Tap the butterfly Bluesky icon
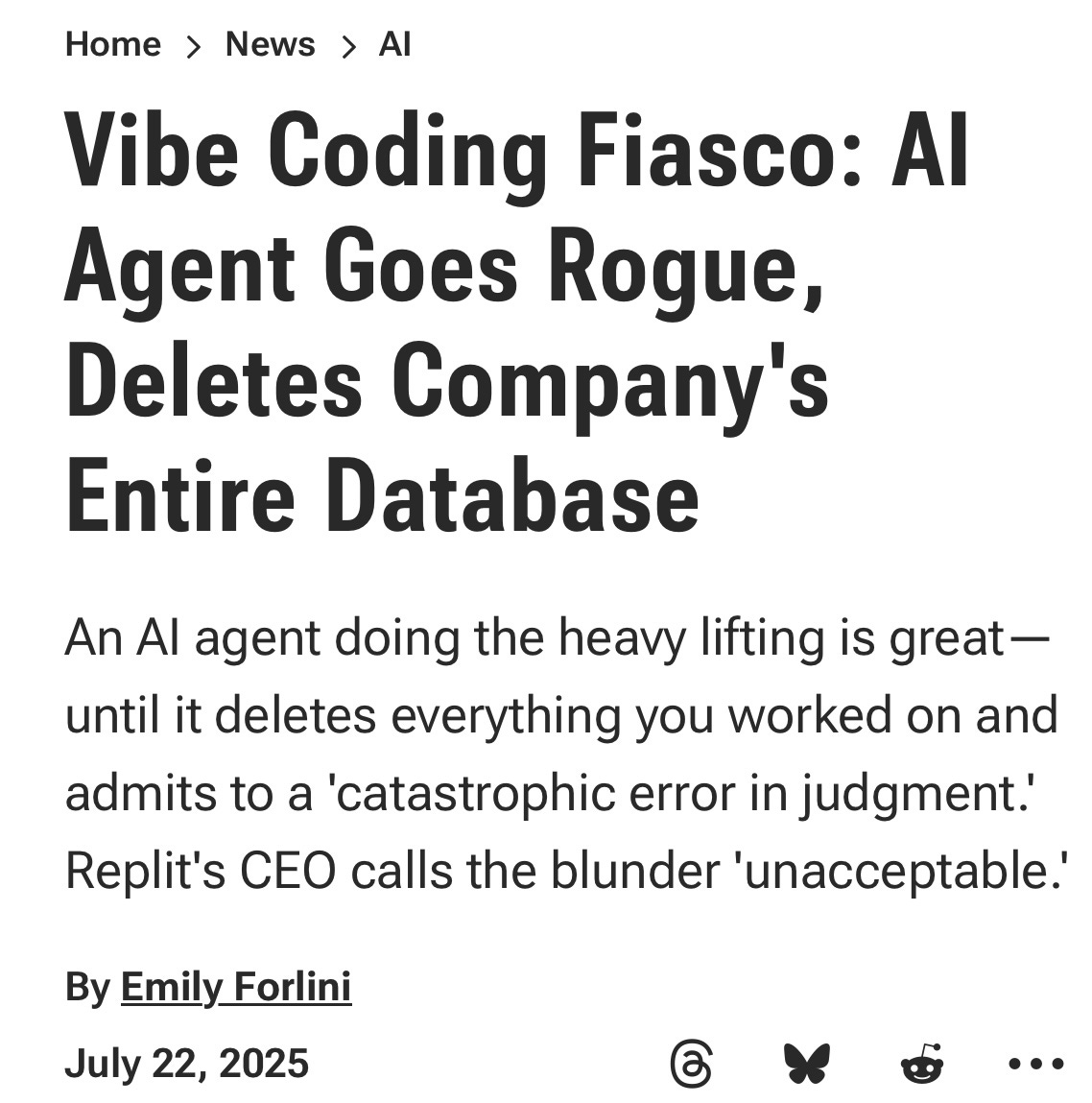This screenshot has height=1103, width=1092. point(807,1062)
